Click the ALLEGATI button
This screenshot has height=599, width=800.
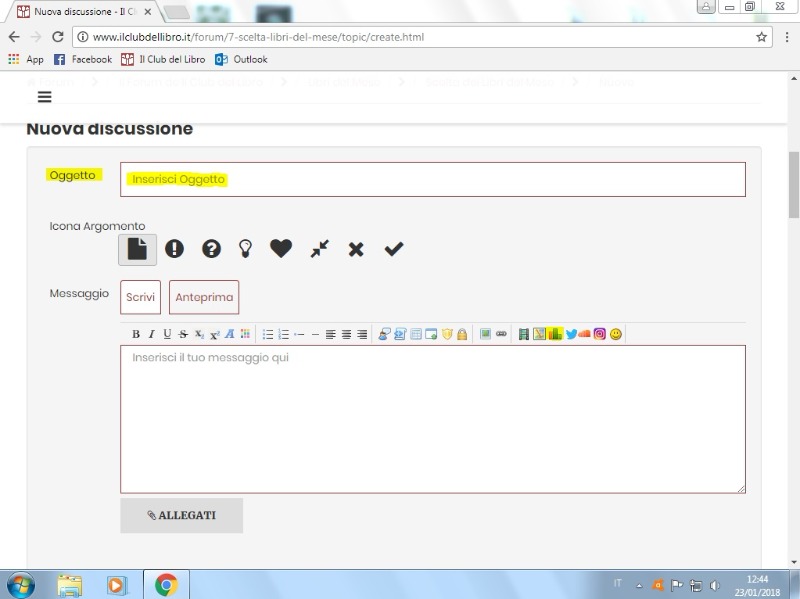[181, 515]
